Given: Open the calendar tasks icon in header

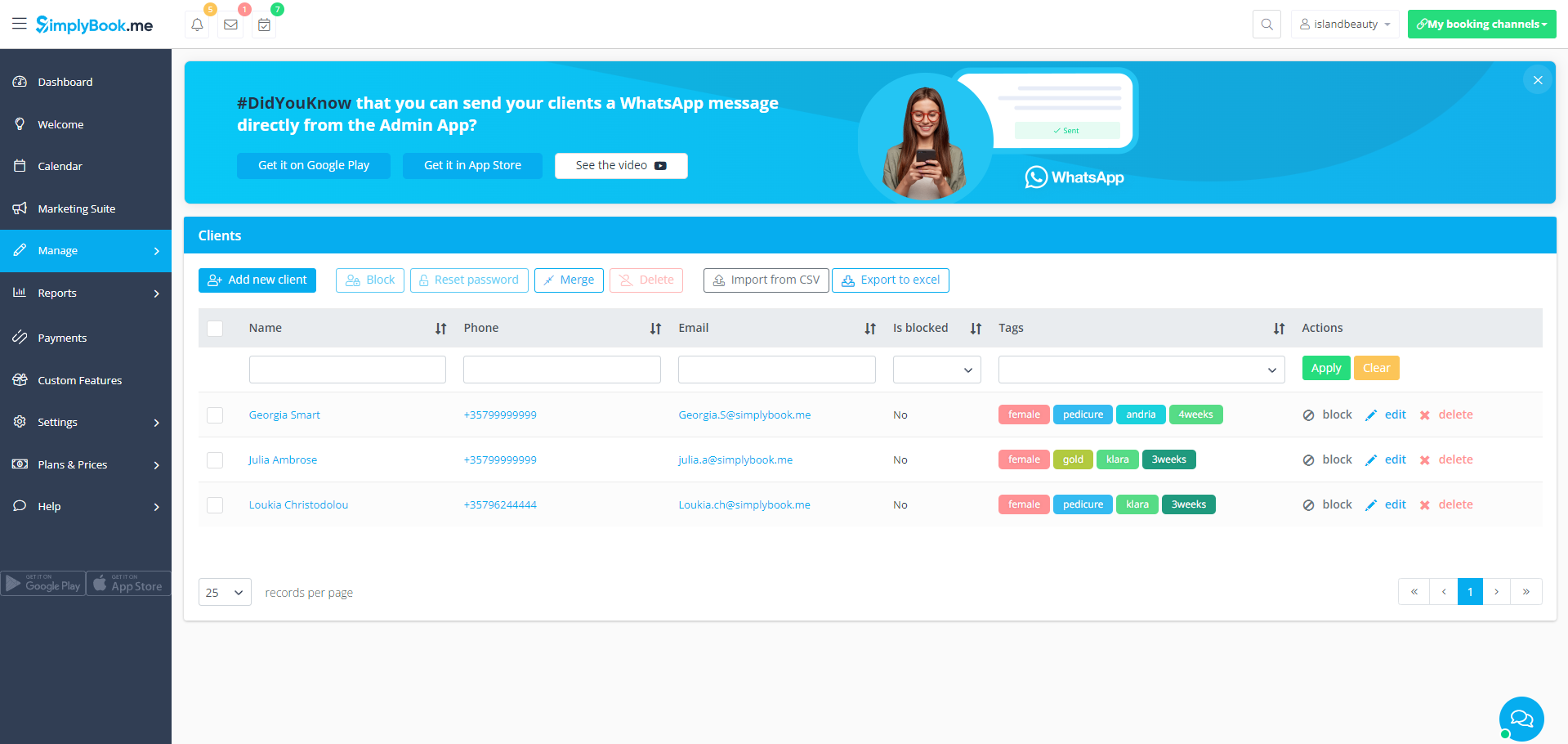Looking at the screenshot, I should 264,25.
